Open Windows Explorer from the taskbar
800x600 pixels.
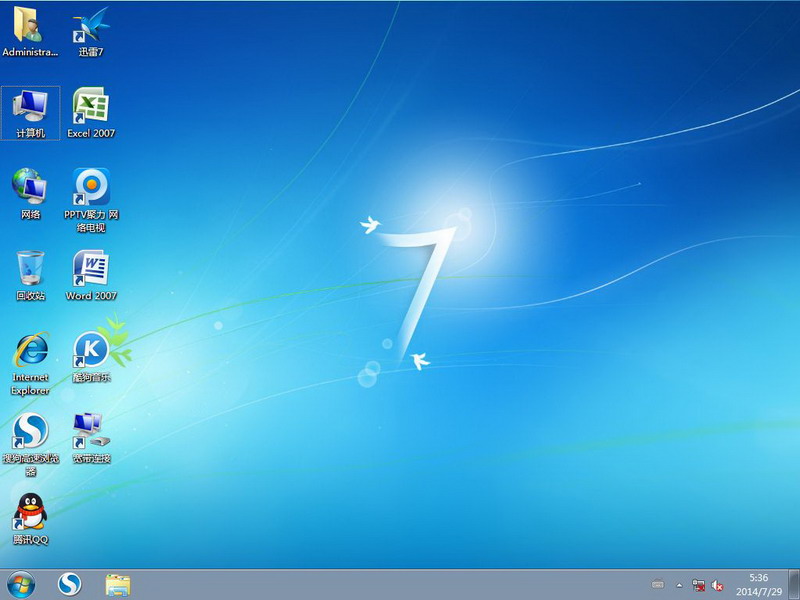pos(118,585)
